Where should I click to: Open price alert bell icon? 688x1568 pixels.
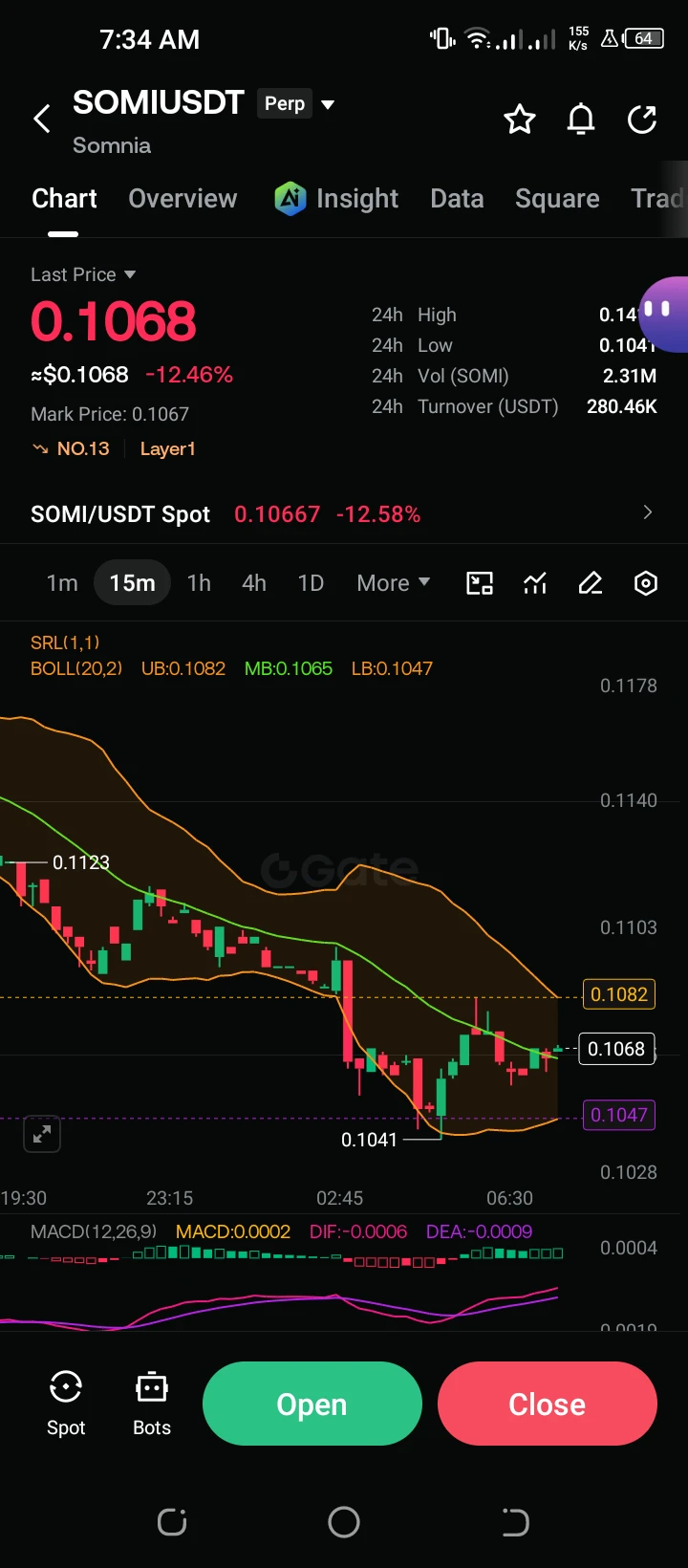pyautogui.click(x=581, y=120)
